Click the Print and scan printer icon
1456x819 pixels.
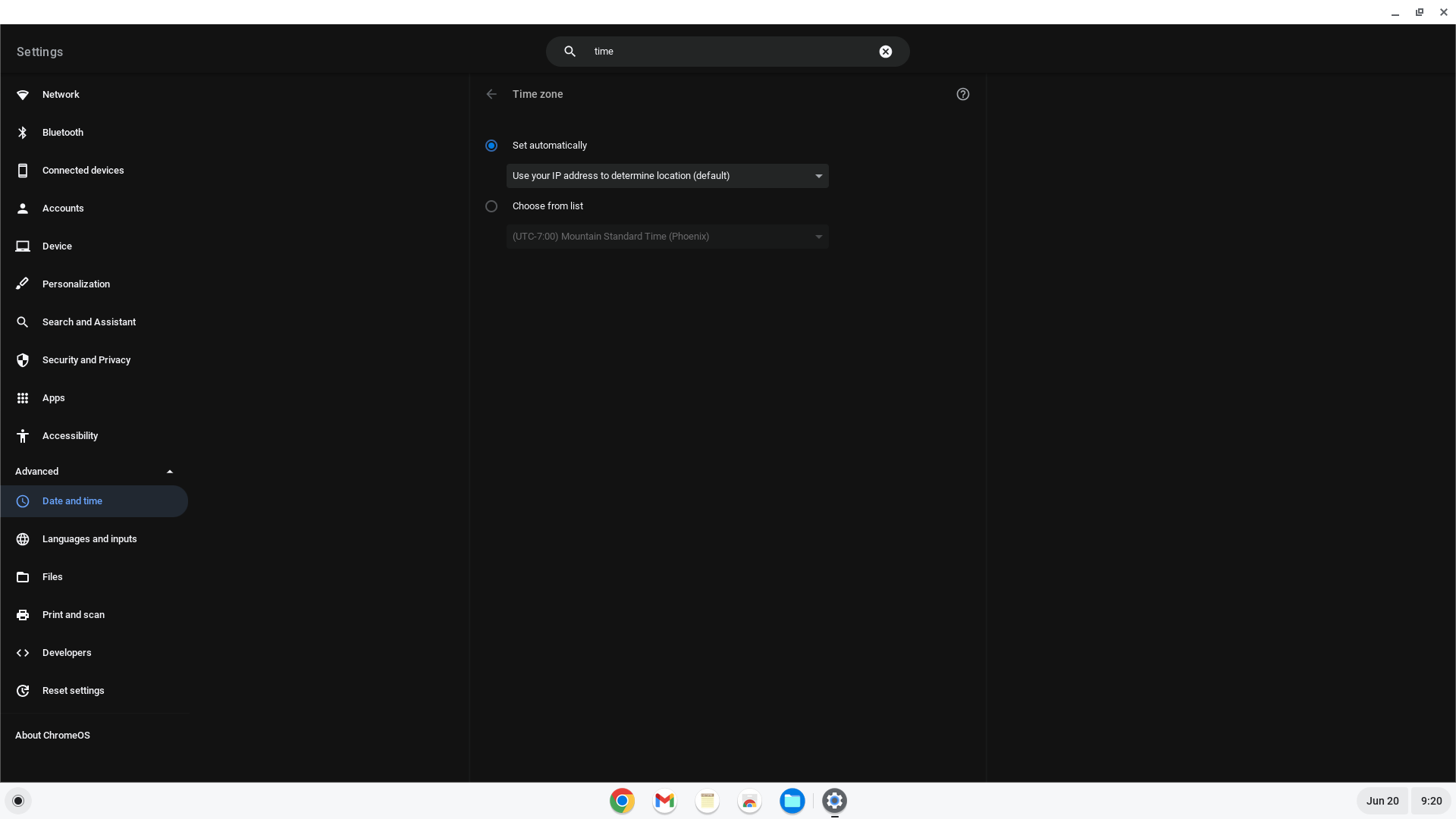23,615
